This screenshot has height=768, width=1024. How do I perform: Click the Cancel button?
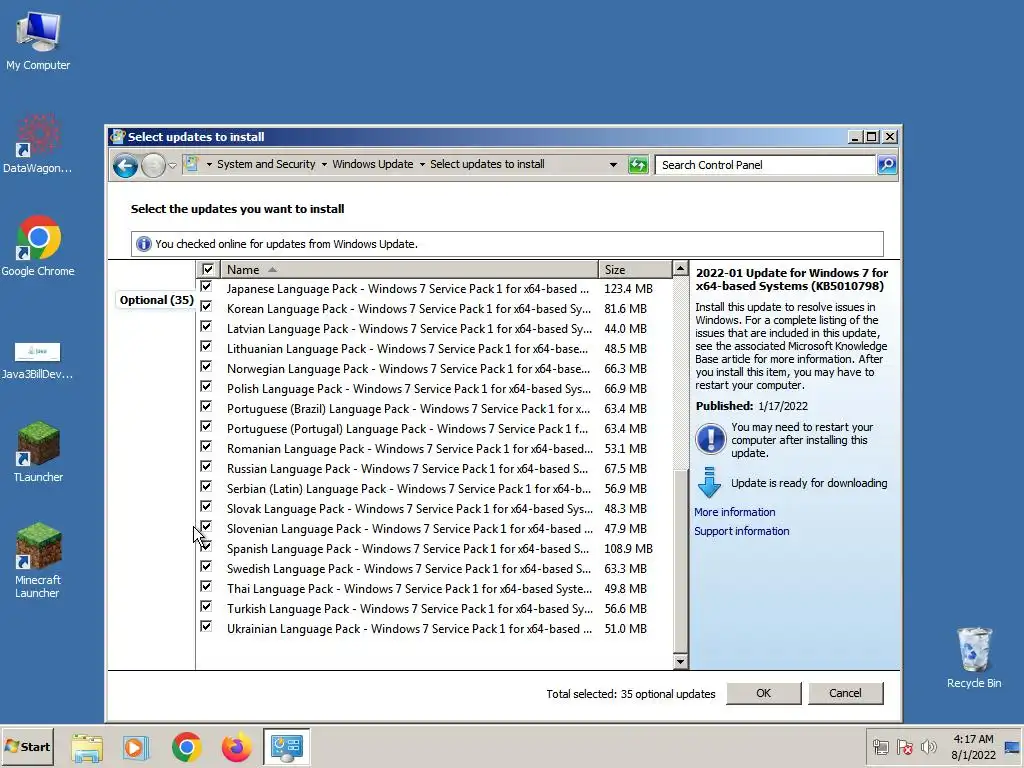(845, 694)
